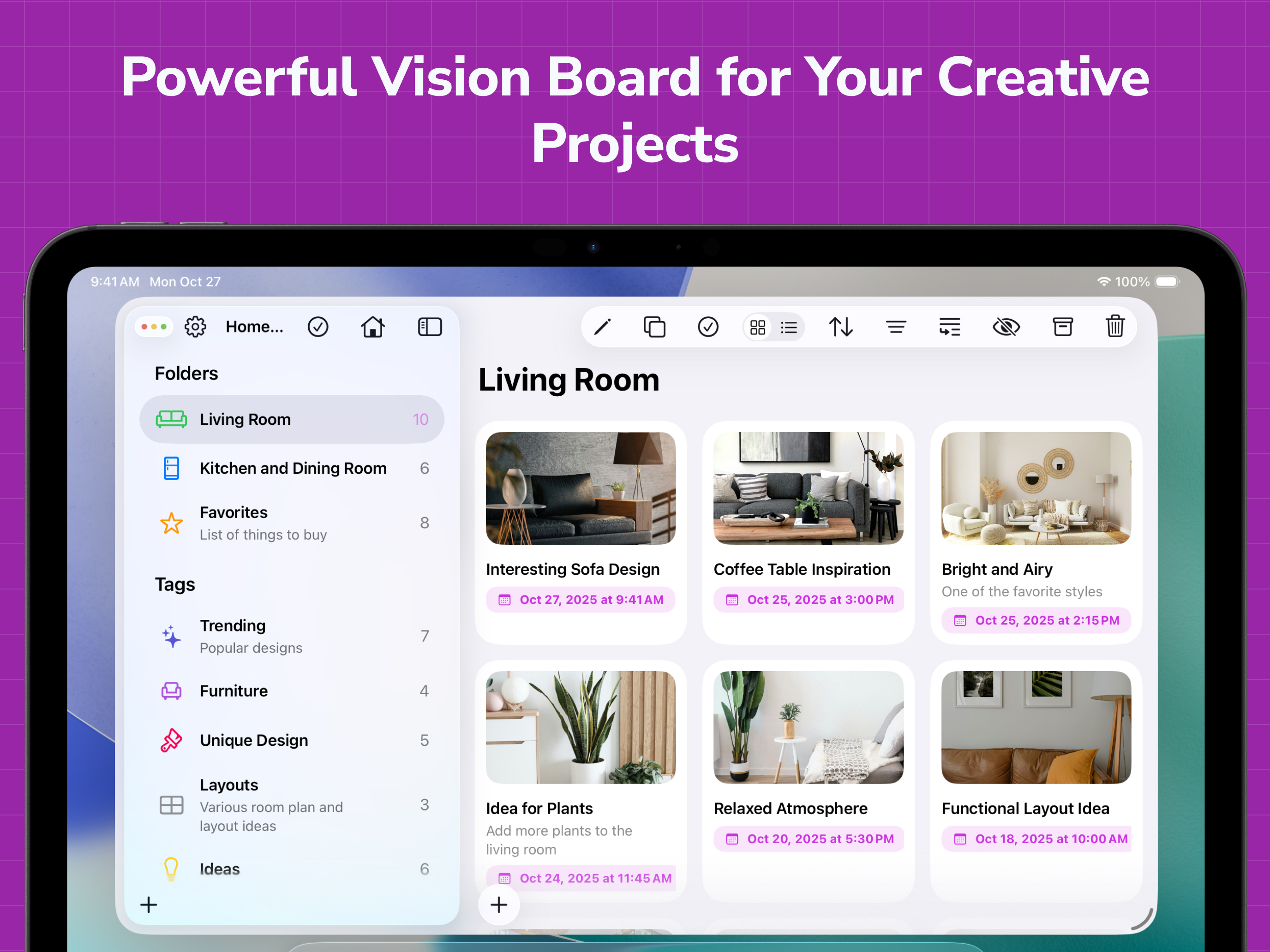
Task: Open the grouping options icon
Action: pos(950,327)
